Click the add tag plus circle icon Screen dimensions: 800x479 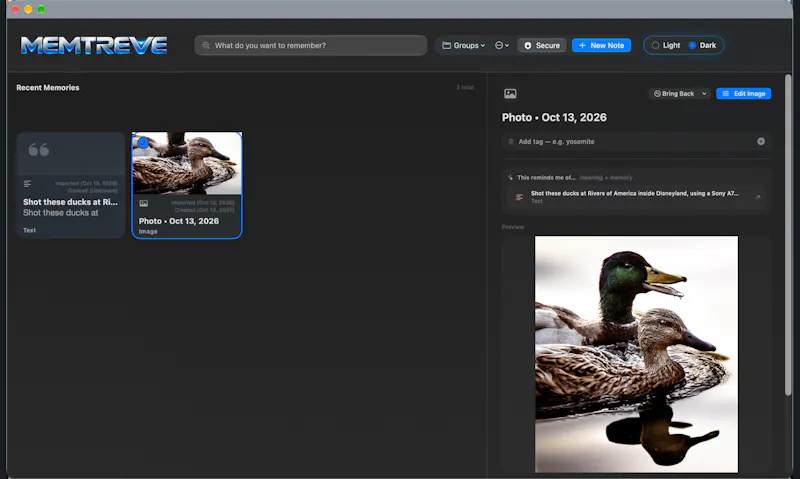[x=761, y=141]
